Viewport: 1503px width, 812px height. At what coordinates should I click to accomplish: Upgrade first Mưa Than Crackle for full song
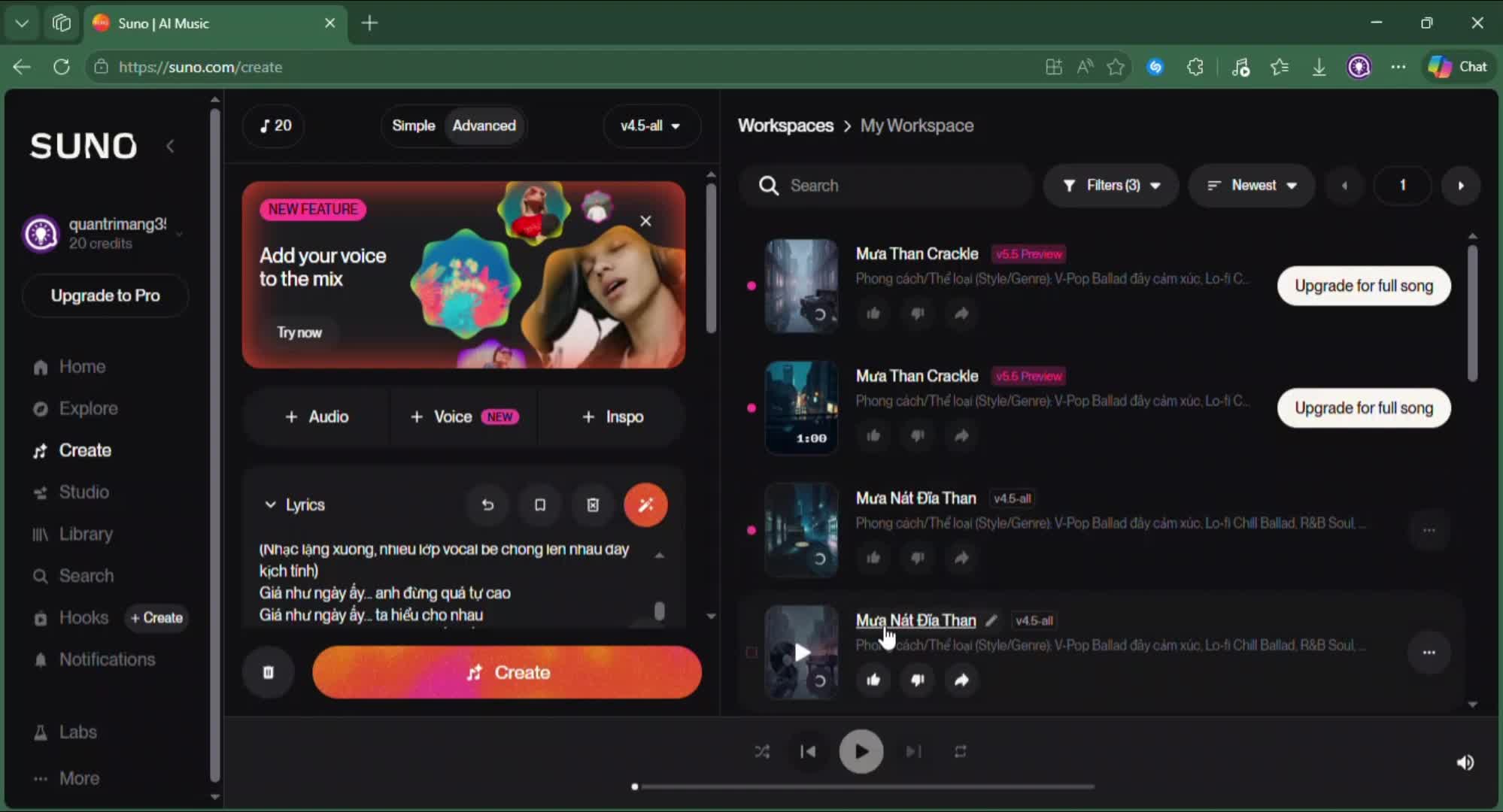pos(1364,286)
